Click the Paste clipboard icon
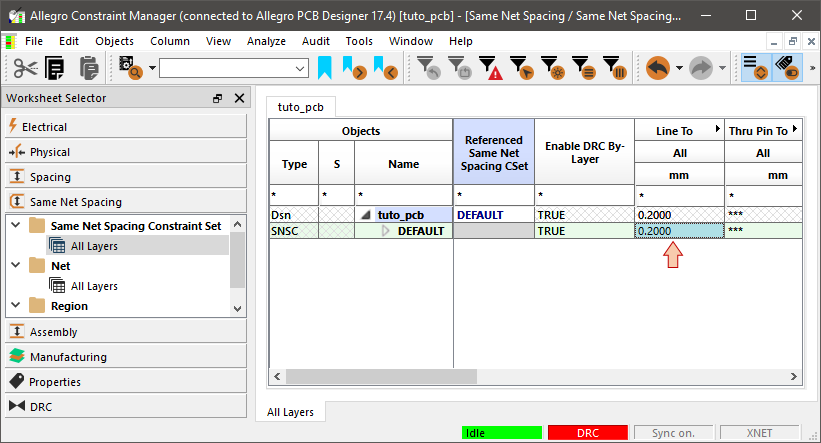The height and width of the screenshot is (443, 821). coord(88,68)
